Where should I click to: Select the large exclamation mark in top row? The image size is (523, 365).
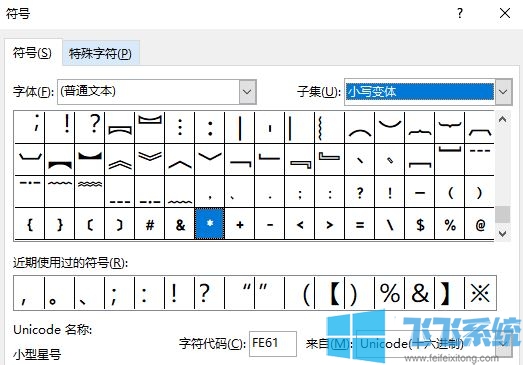59,127
